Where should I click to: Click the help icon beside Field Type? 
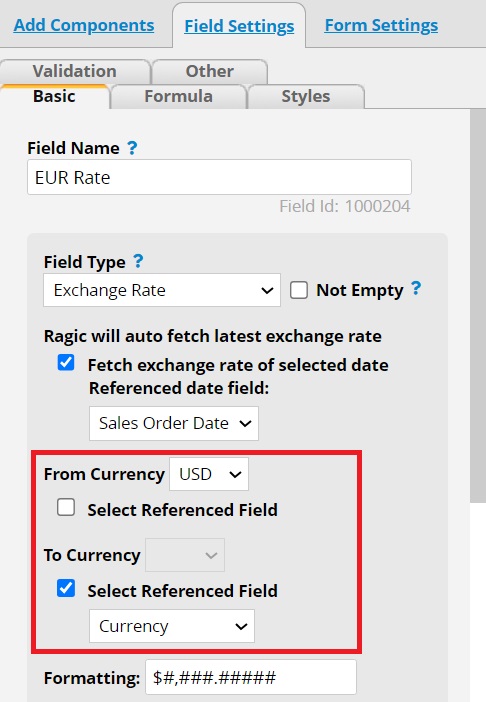[x=138, y=261]
